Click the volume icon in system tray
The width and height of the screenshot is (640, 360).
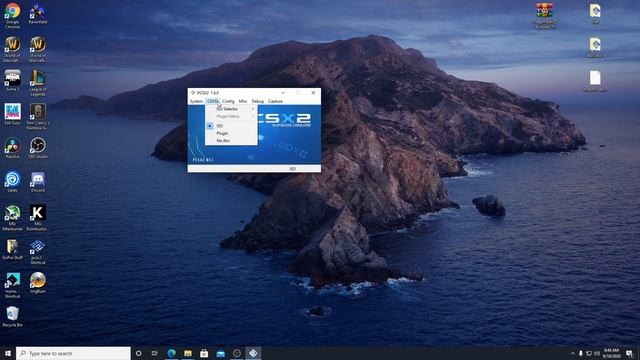[597, 353]
